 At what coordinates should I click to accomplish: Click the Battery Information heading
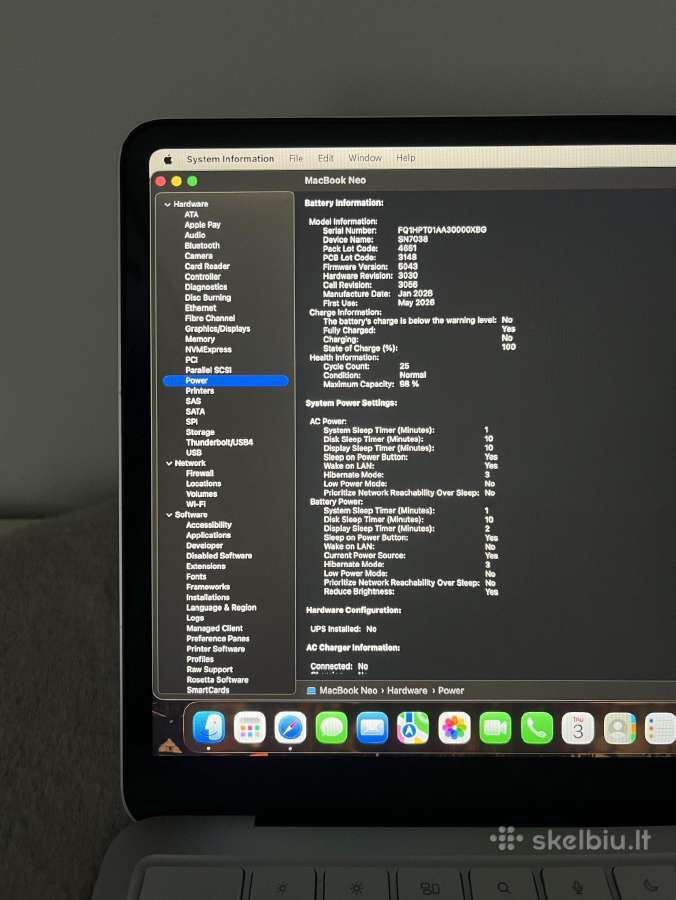(x=344, y=203)
